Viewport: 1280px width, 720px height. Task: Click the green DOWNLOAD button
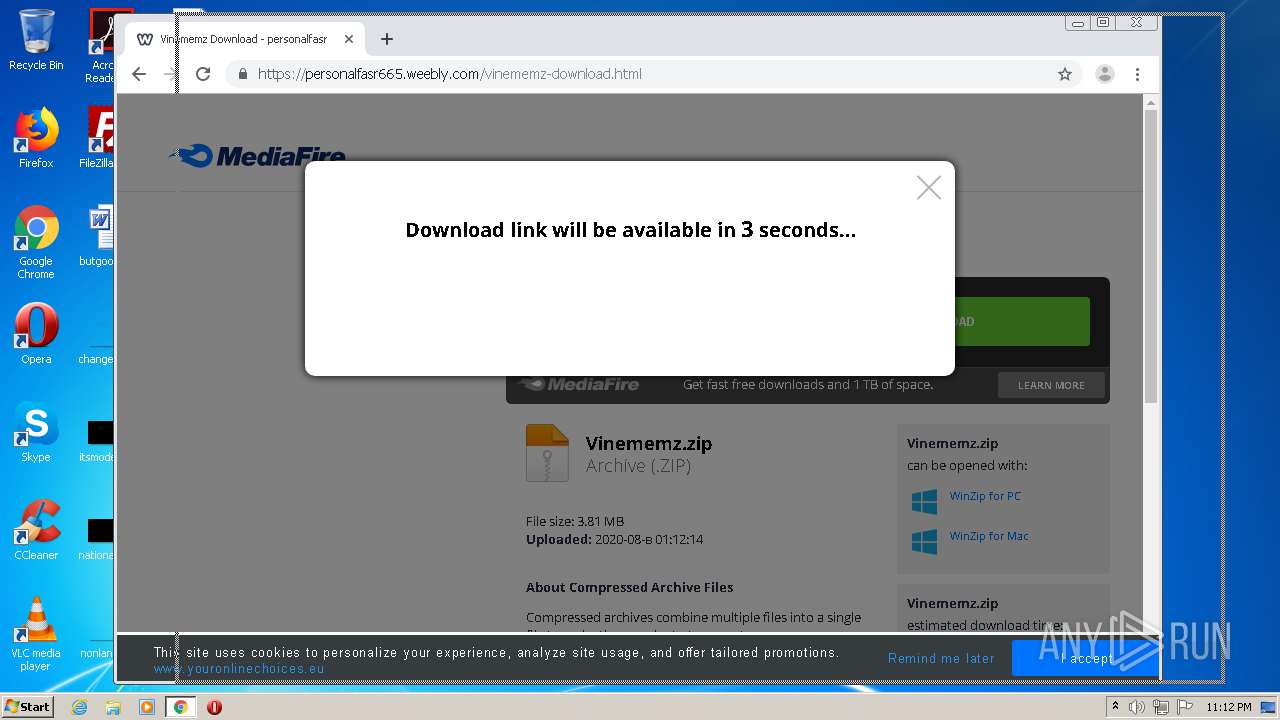1022,321
